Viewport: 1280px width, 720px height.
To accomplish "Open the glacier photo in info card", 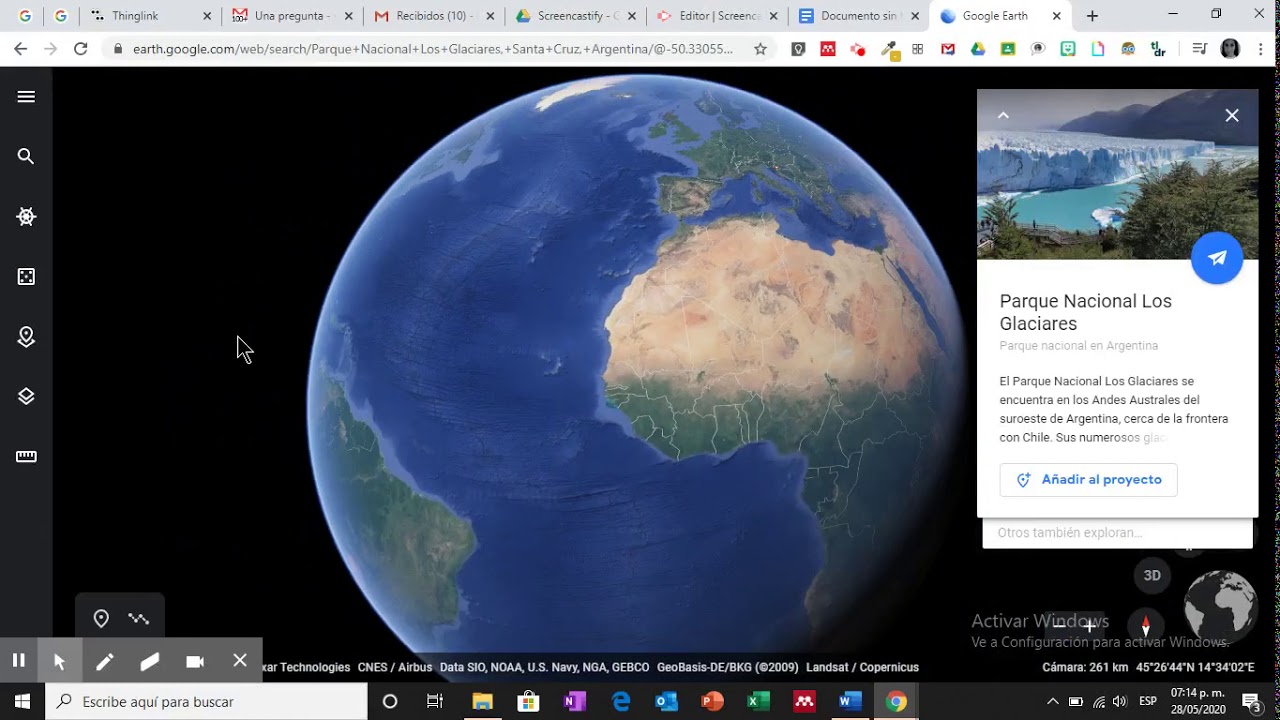I will pyautogui.click(x=1117, y=175).
